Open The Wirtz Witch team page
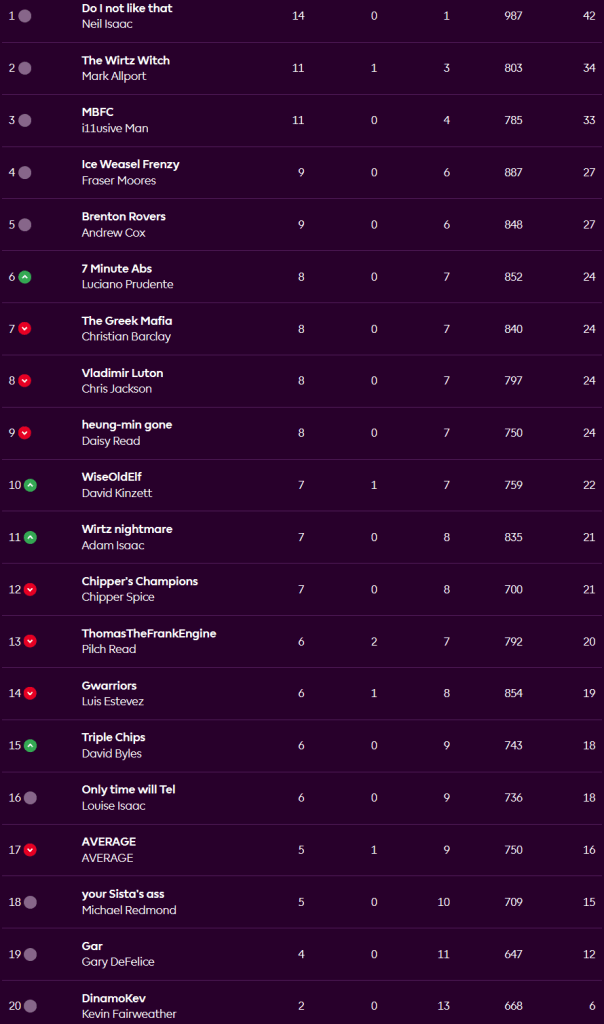604x1024 pixels. (126, 60)
